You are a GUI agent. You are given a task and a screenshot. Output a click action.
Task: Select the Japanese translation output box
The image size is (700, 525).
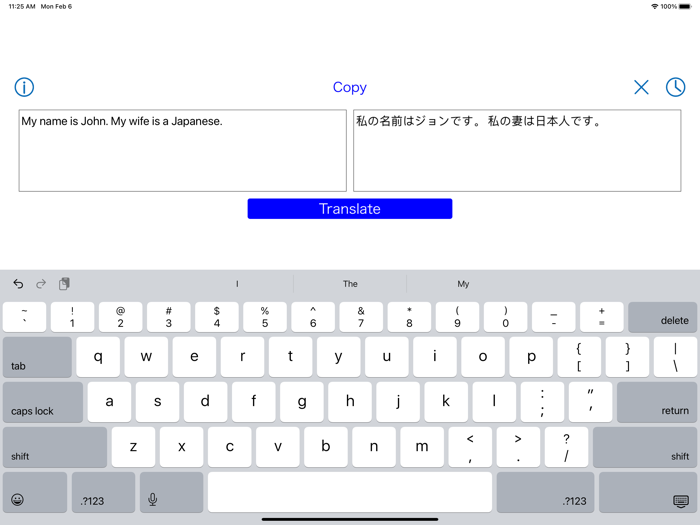[x=517, y=150]
